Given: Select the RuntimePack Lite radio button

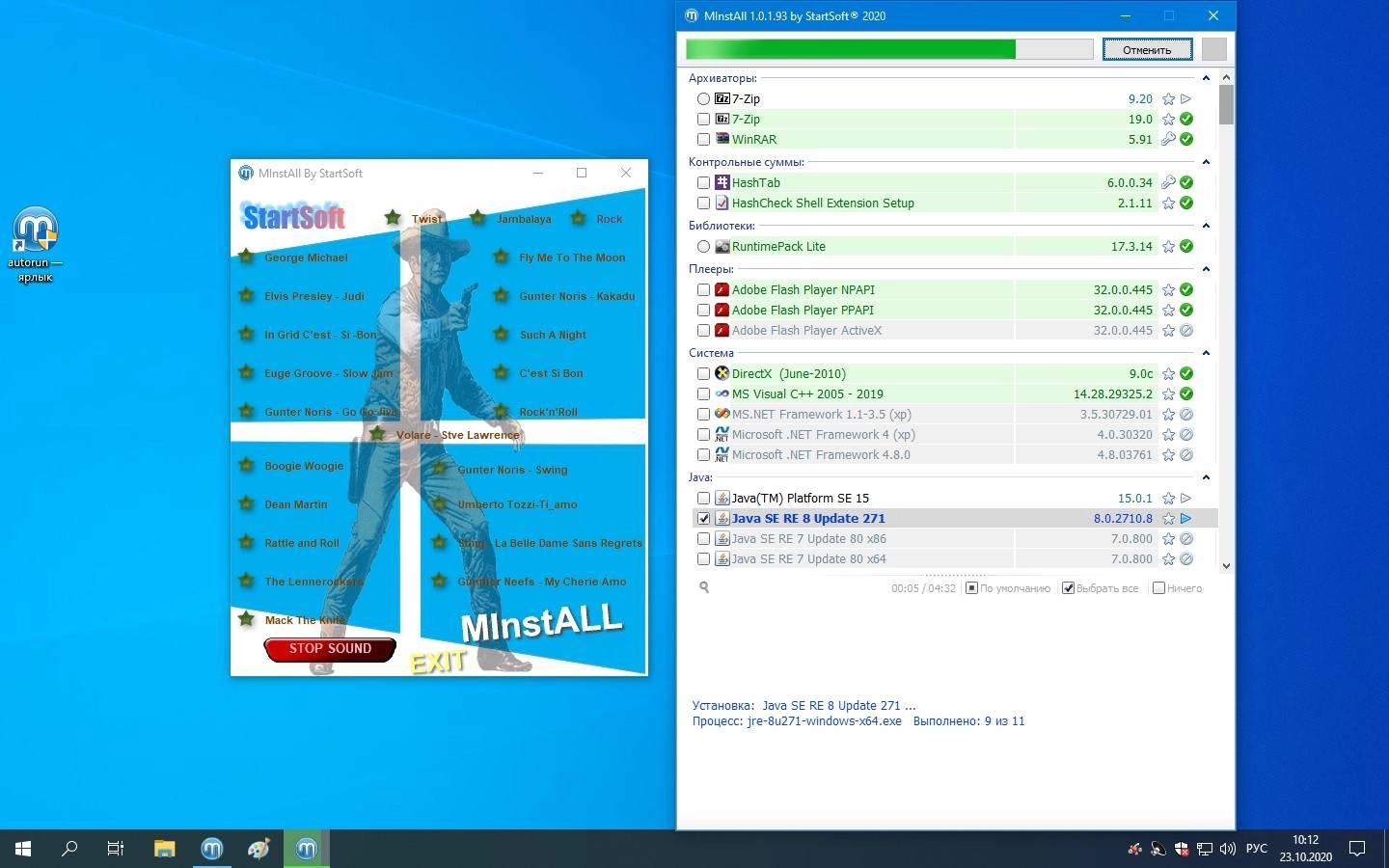Looking at the screenshot, I should (704, 246).
